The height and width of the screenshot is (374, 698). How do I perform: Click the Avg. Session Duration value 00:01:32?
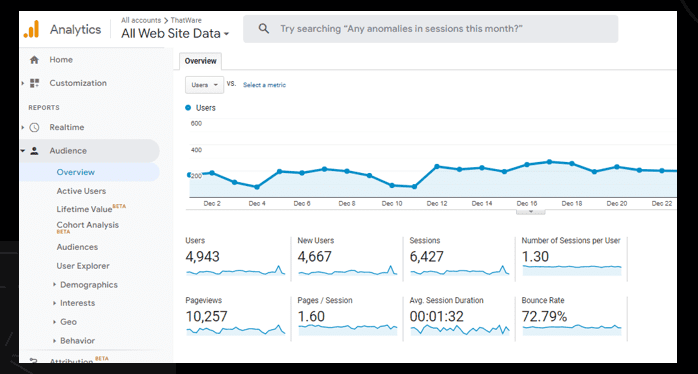pos(437,317)
